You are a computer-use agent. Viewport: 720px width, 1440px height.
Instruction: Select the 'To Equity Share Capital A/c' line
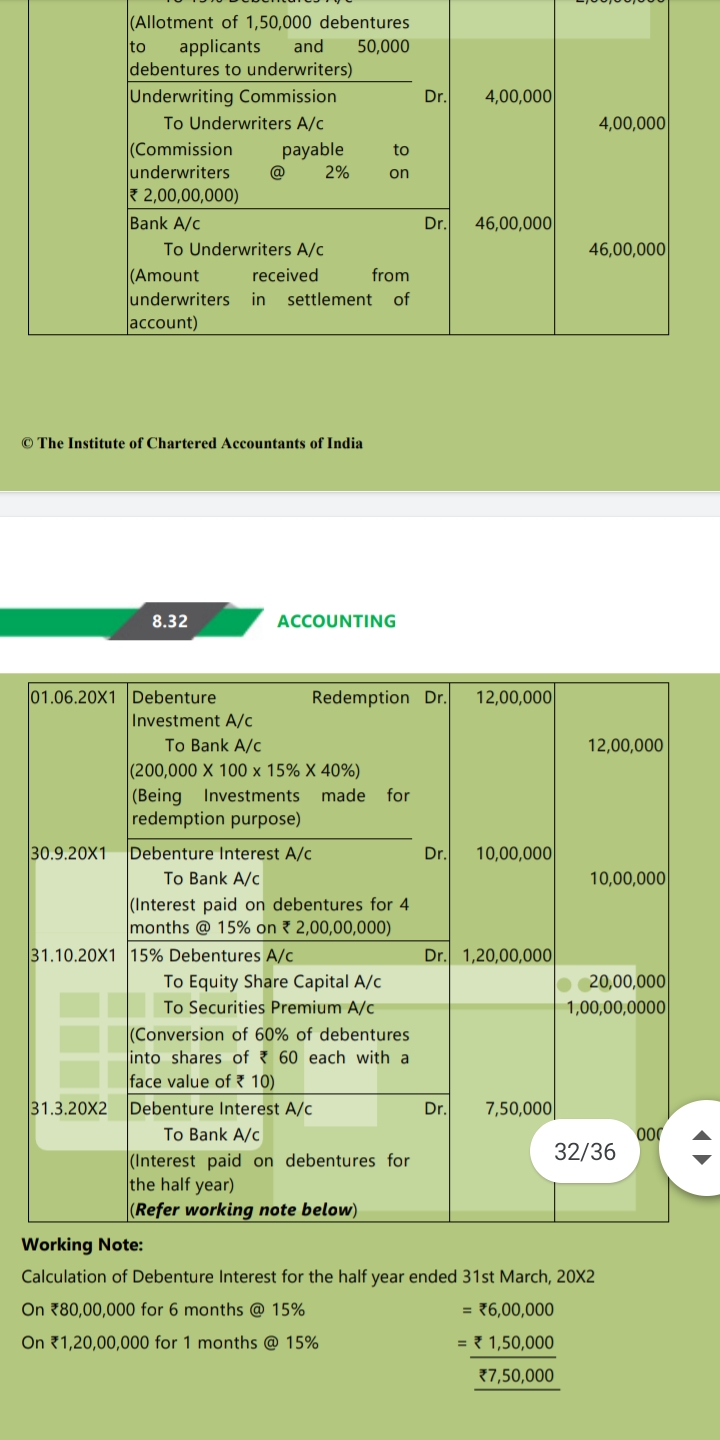[272, 982]
